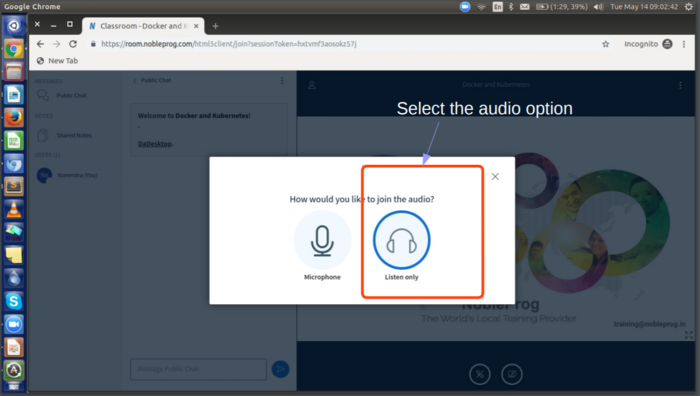This screenshot has width=700, height=396.
Task: Close the Classroom browser tab
Action: [x=196, y=26]
